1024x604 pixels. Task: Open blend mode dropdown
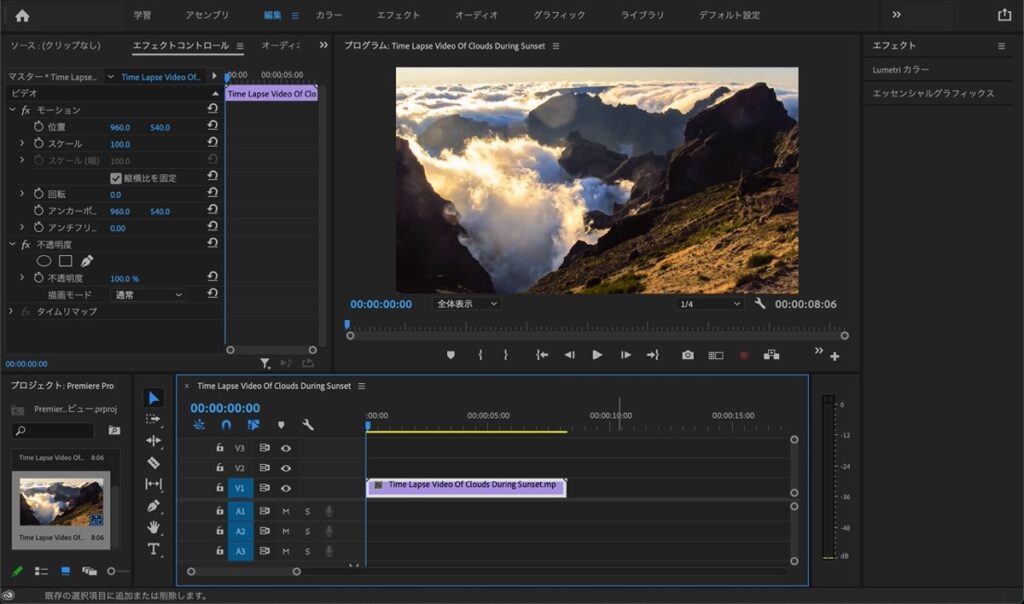pos(148,295)
